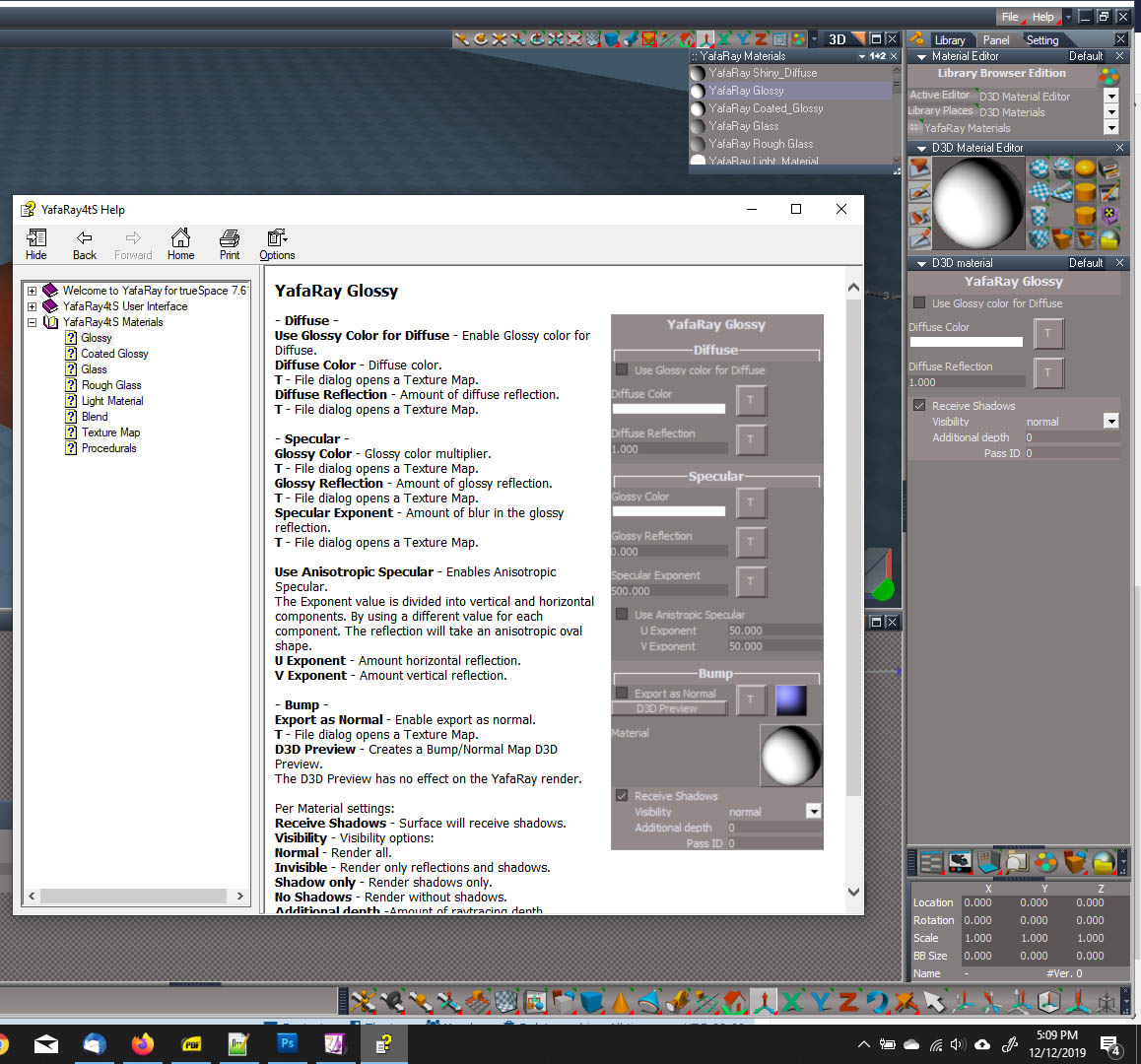Open the File menu
Viewport: 1141px width, 1064px height.
click(x=1010, y=17)
